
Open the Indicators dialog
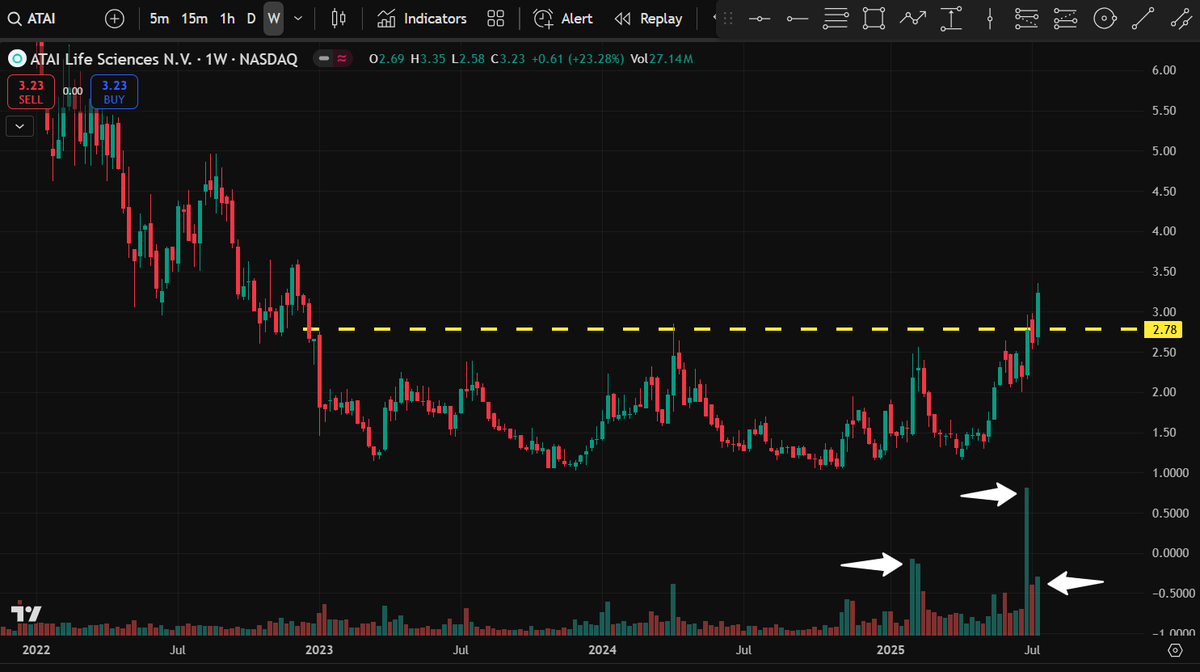pyautogui.click(x=422, y=18)
